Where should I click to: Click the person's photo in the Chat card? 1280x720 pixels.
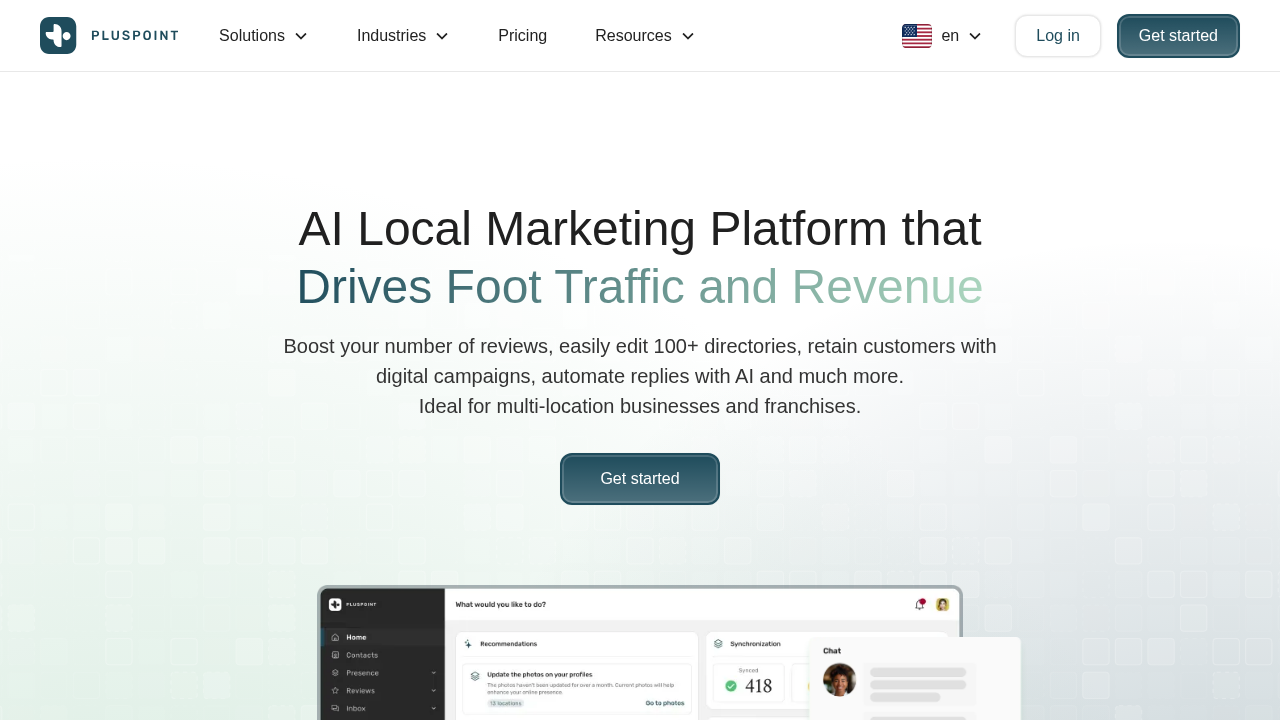[x=840, y=680]
